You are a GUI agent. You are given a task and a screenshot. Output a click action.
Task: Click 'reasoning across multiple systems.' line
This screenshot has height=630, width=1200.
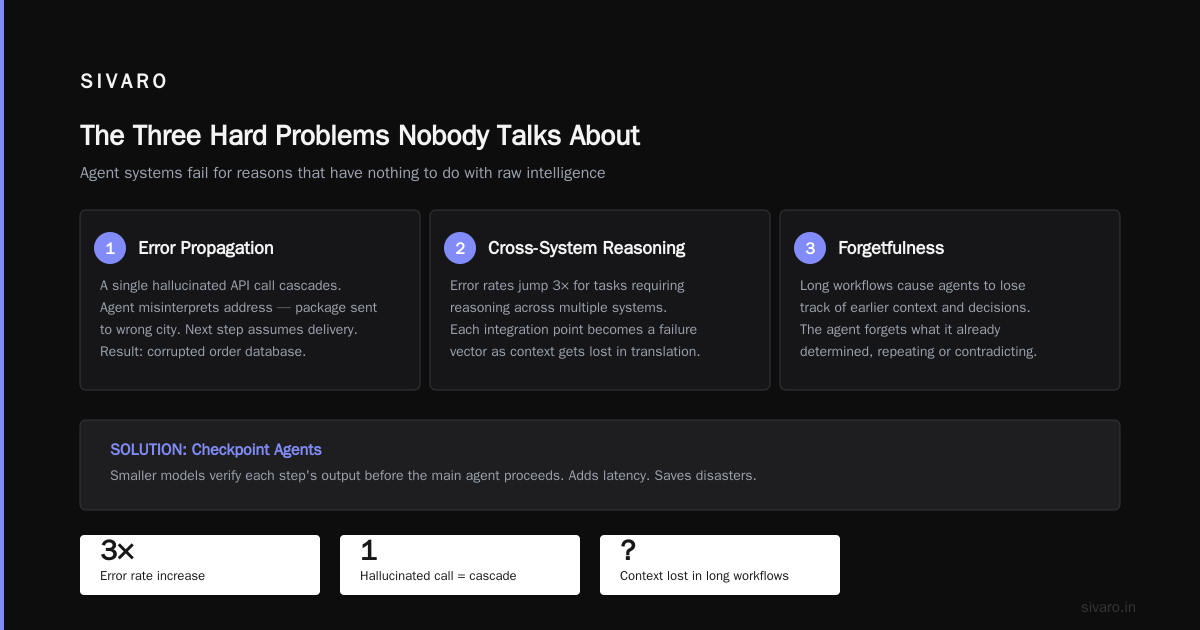click(558, 307)
